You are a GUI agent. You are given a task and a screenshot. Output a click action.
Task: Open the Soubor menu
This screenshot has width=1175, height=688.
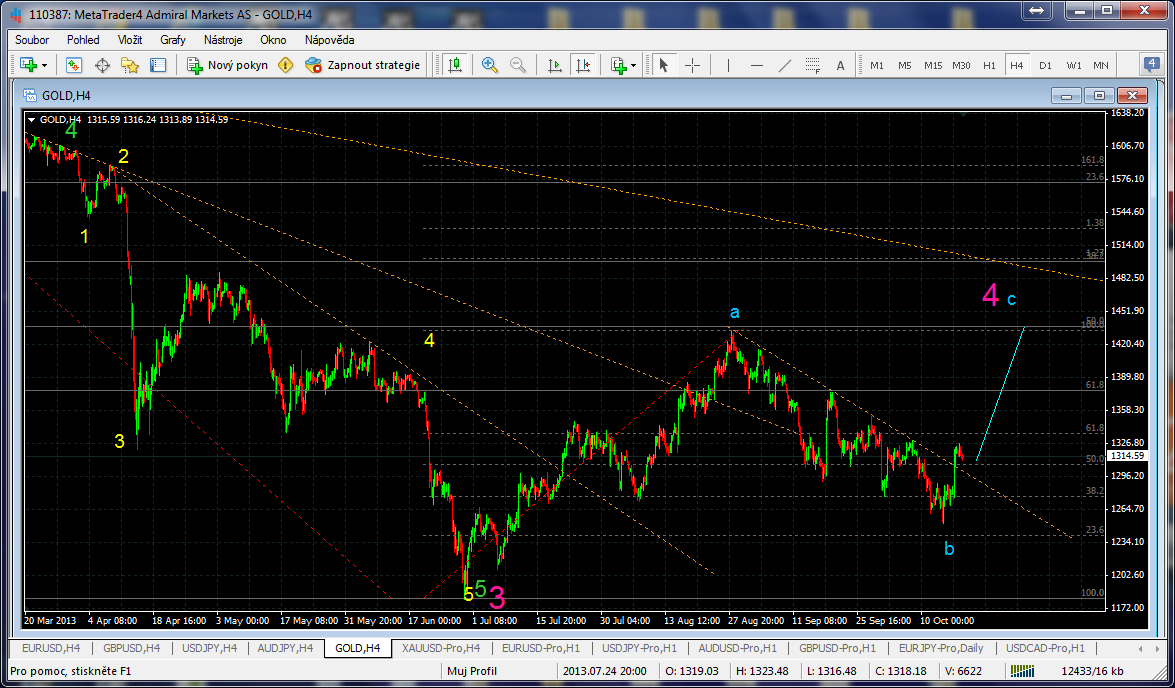pos(31,40)
